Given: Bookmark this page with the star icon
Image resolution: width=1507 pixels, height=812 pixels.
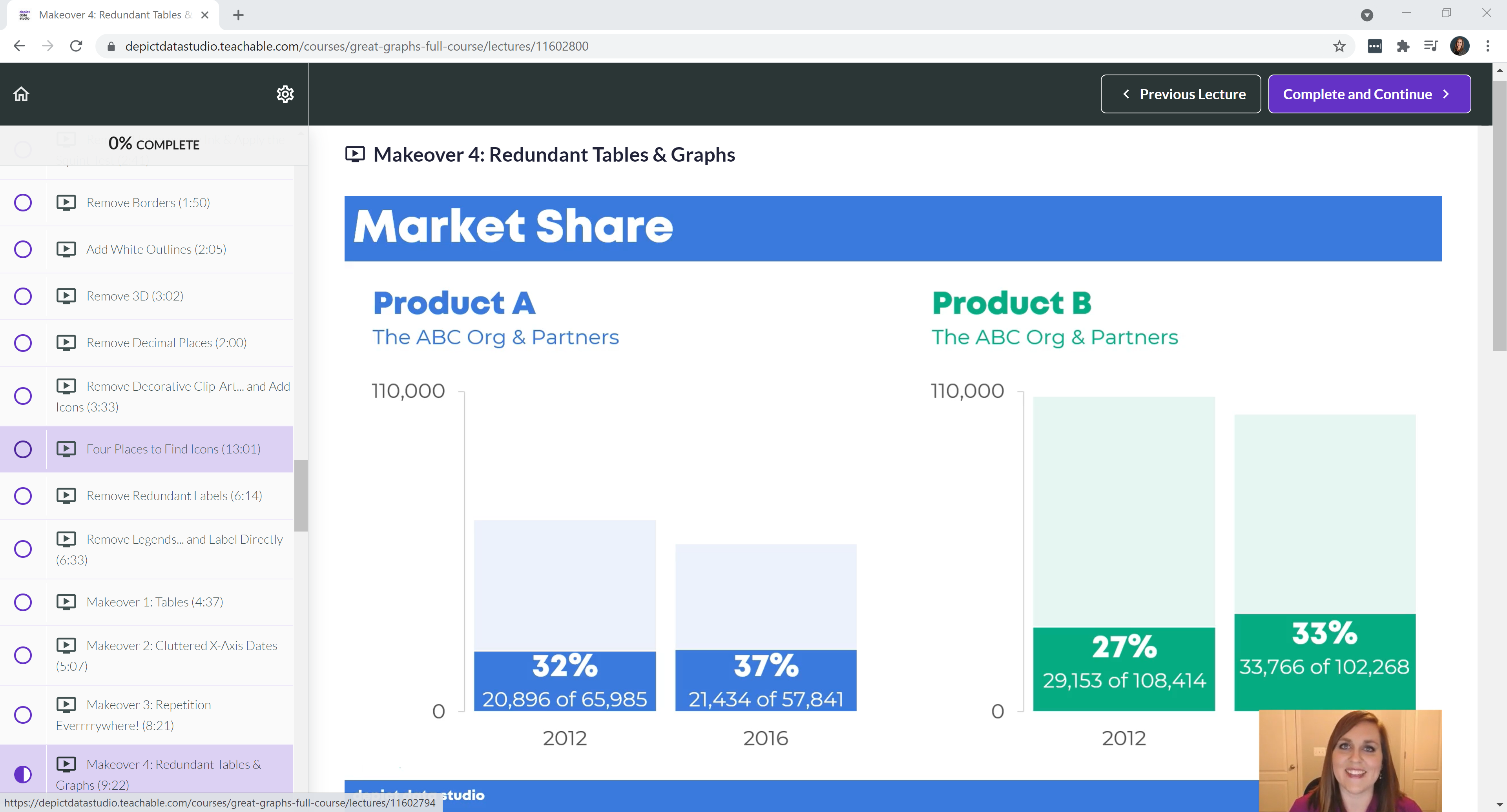Looking at the screenshot, I should pyautogui.click(x=1340, y=46).
